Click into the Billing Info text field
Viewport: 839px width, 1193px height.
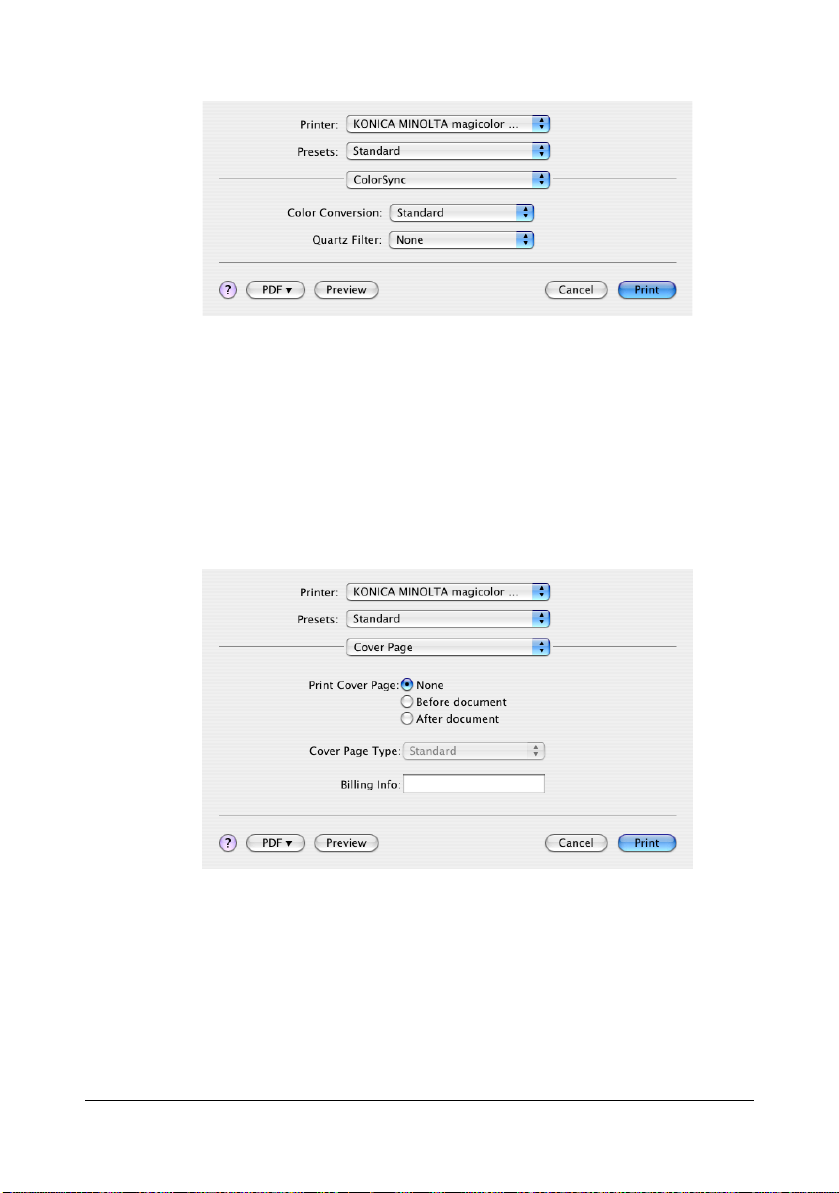(x=474, y=784)
